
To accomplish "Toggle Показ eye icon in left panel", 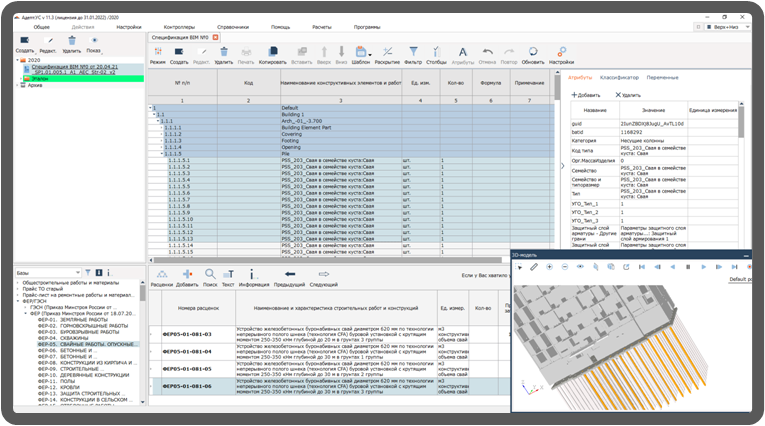I will tap(94, 40).
